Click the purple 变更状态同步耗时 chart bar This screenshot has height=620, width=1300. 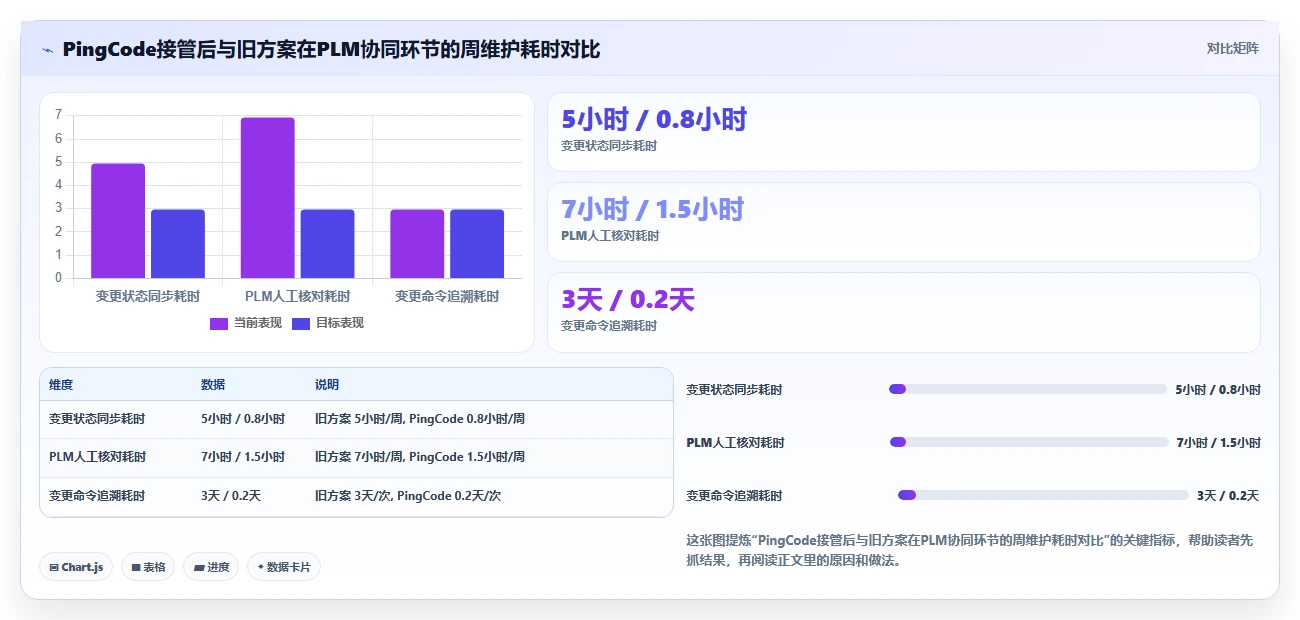[118, 221]
